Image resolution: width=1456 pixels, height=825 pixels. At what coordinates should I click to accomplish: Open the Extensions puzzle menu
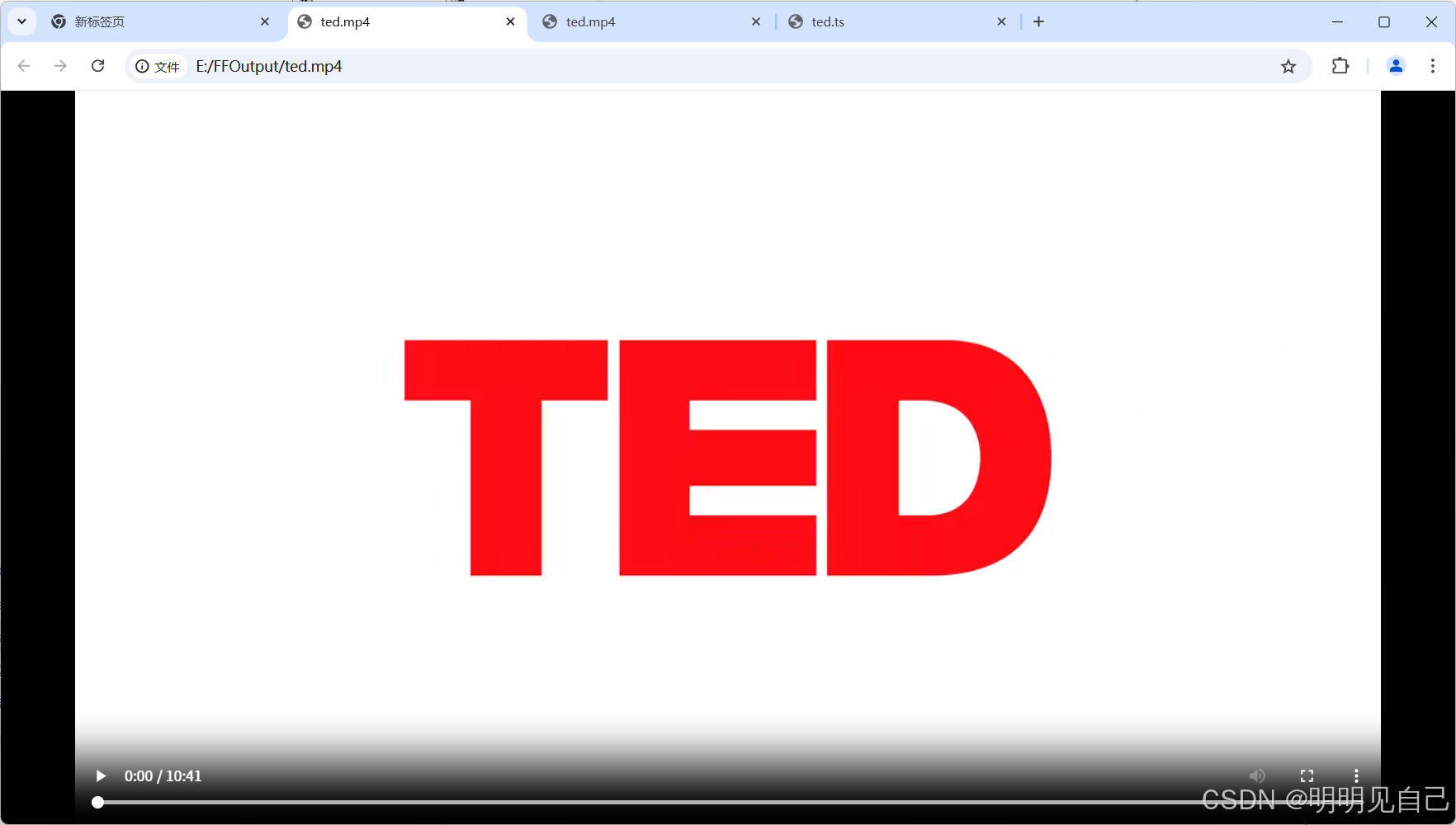click(1340, 66)
